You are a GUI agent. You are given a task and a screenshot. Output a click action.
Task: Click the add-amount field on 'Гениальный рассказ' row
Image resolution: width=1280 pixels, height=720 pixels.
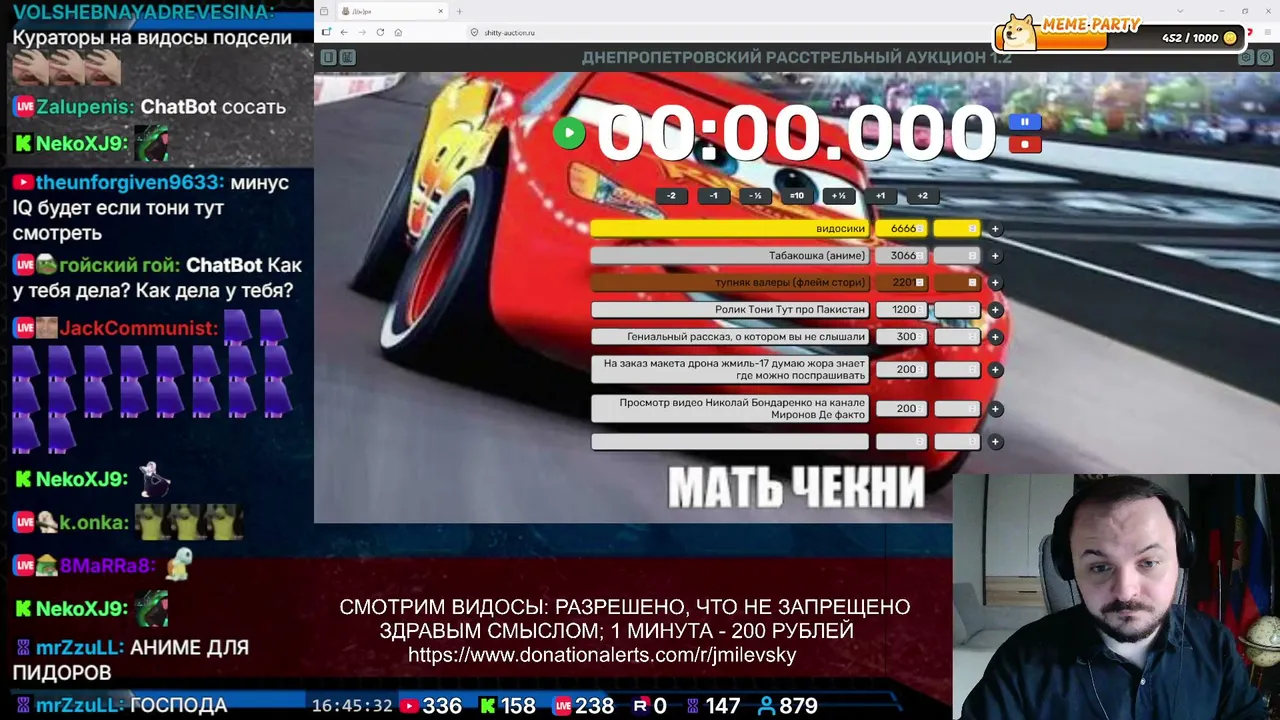click(x=957, y=337)
